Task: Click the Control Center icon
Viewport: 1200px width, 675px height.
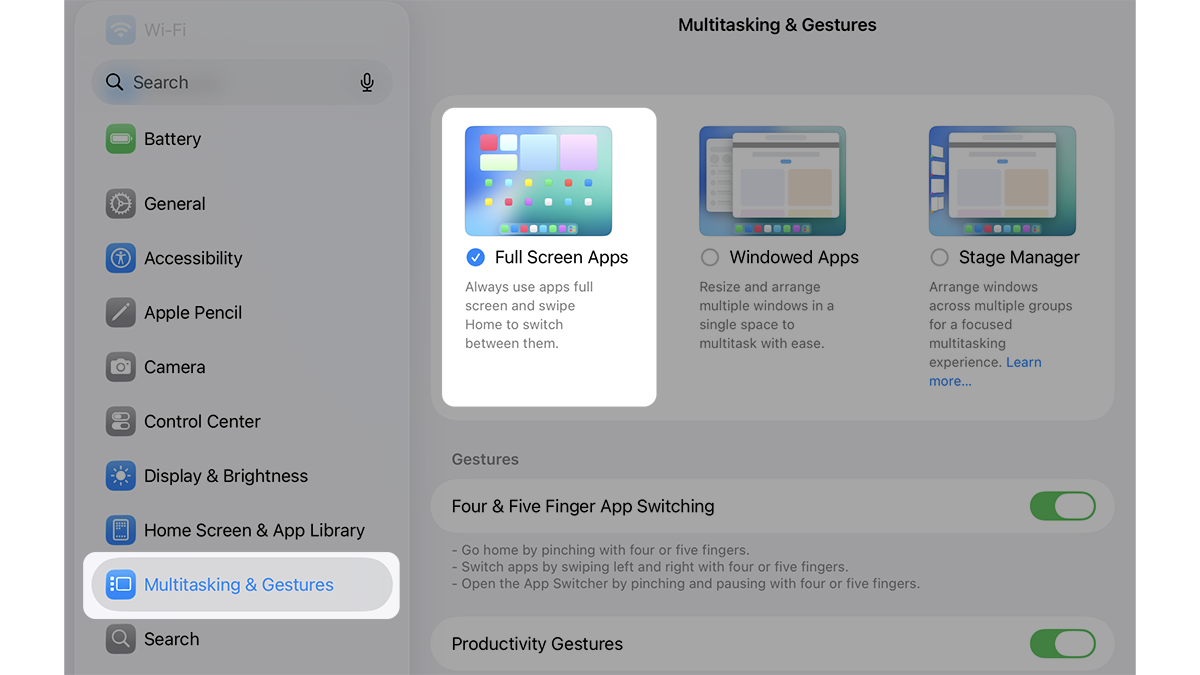Action: click(x=121, y=421)
